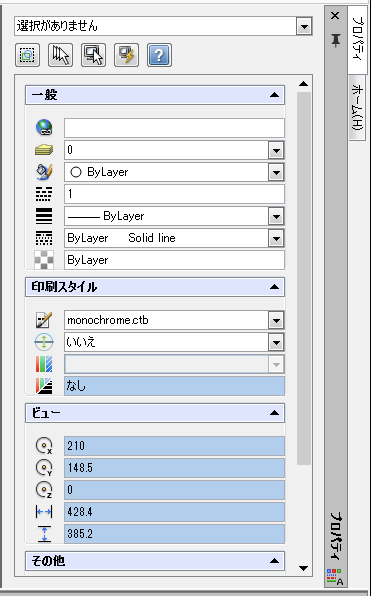
Task: Open help with the question mark icon
Action: click(x=159, y=55)
